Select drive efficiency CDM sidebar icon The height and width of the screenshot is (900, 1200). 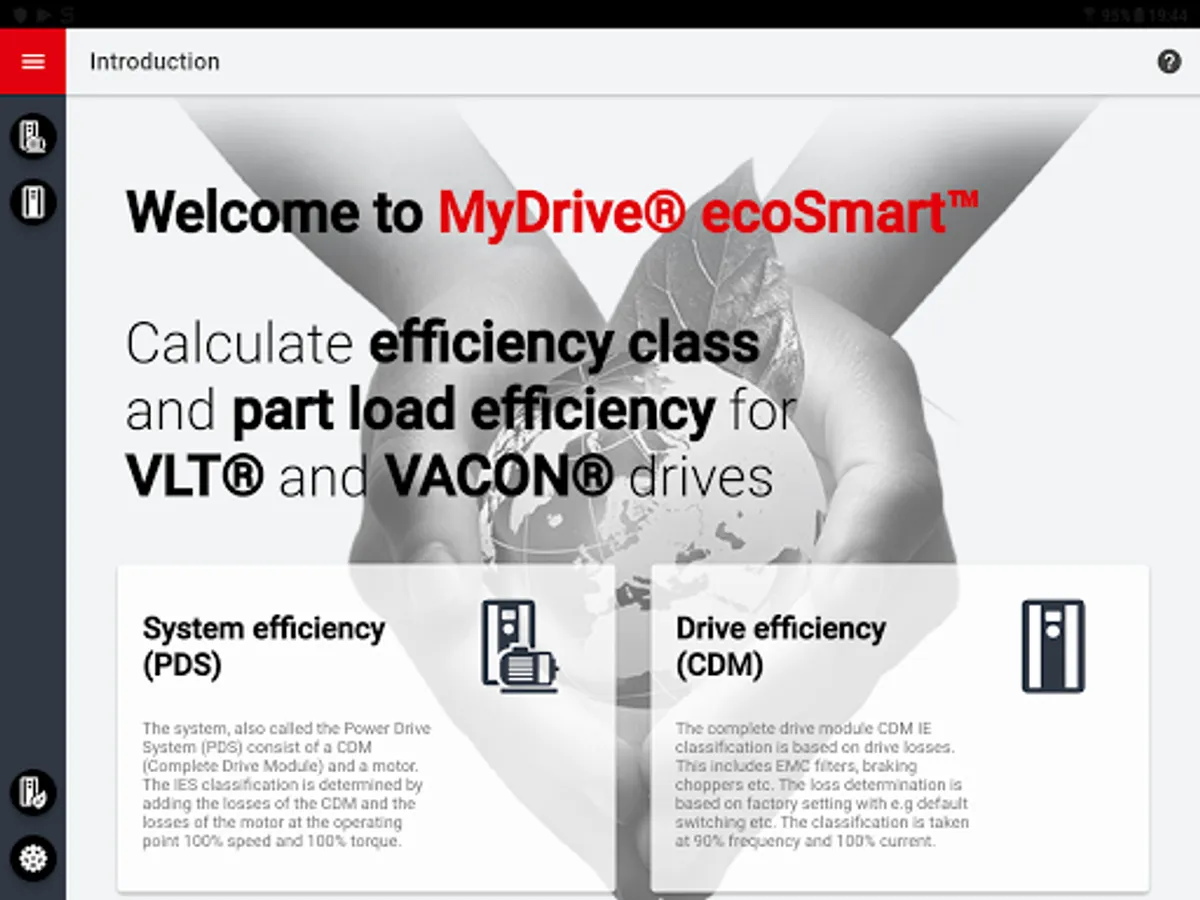coord(33,202)
